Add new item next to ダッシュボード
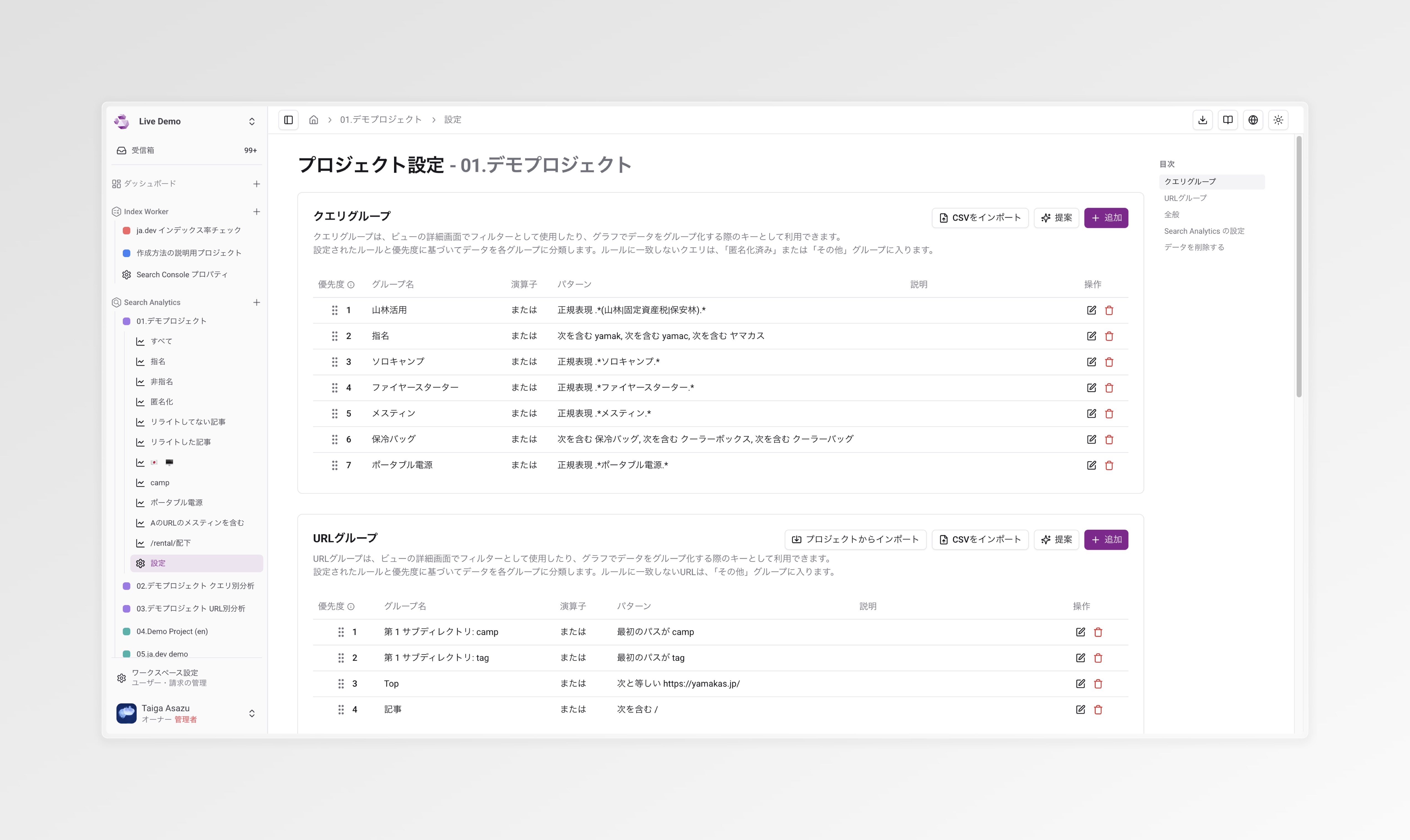The image size is (1410, 840). [x=256, y=184]
